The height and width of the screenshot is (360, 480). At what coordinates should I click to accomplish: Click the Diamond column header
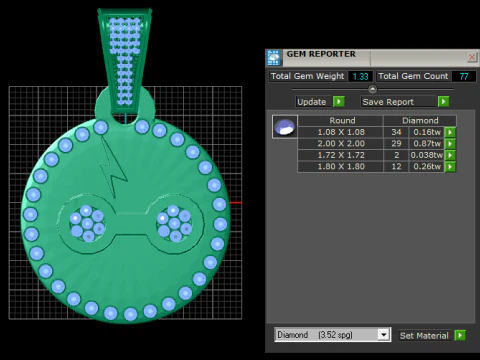click(x=420, y=121)
